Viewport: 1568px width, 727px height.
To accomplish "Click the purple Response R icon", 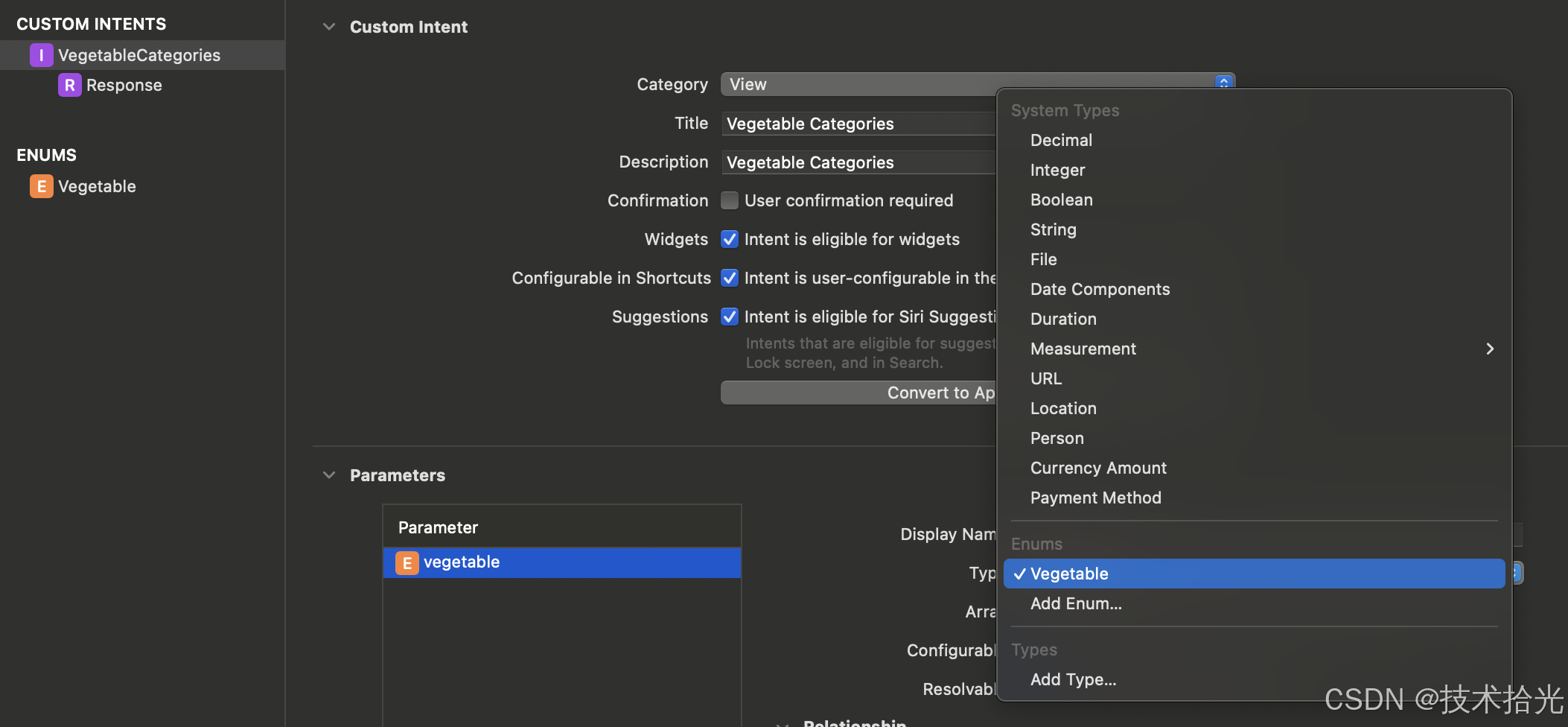I will click(69, 85).
